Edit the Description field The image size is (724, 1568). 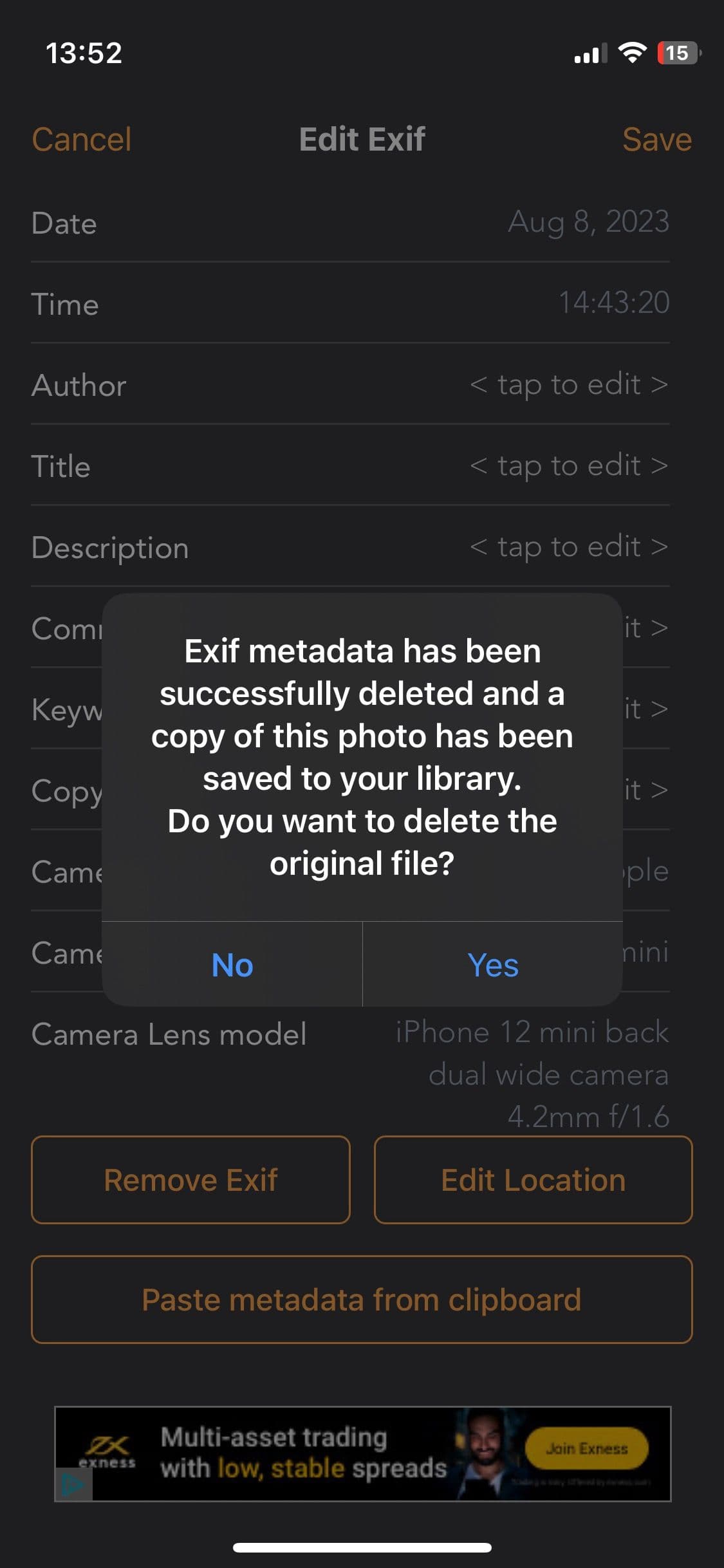point(569,546)
